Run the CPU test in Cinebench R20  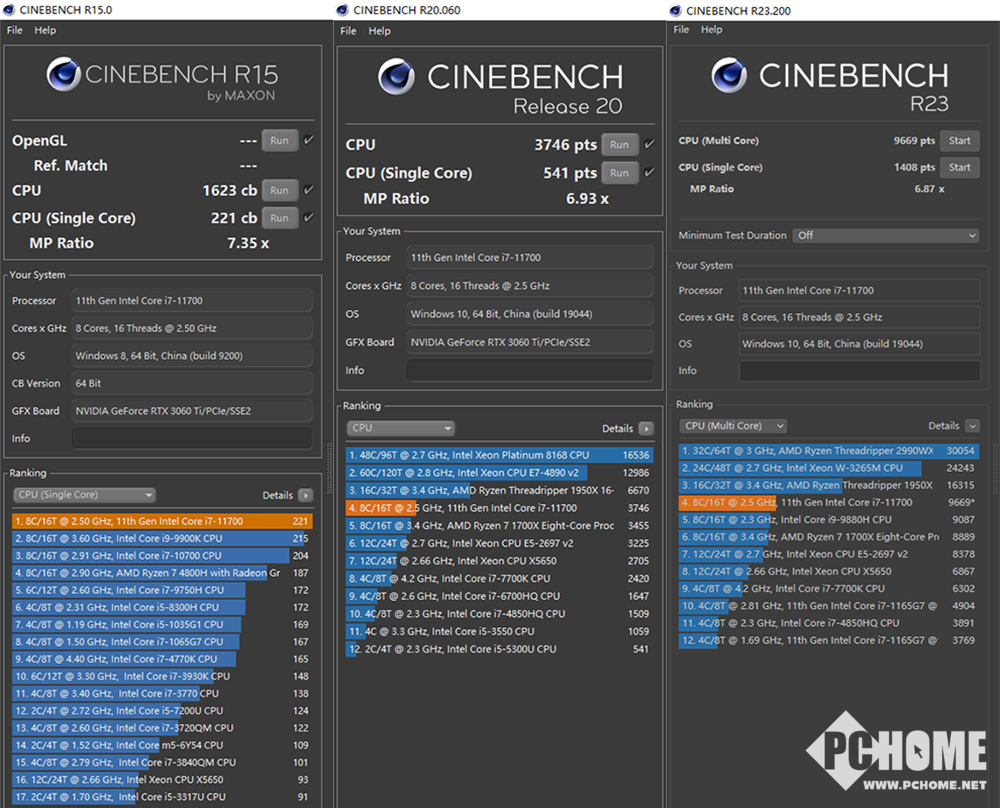619,145
